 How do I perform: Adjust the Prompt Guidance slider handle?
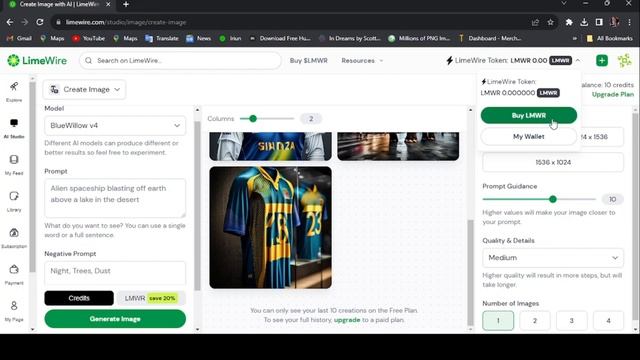(553, 199)
